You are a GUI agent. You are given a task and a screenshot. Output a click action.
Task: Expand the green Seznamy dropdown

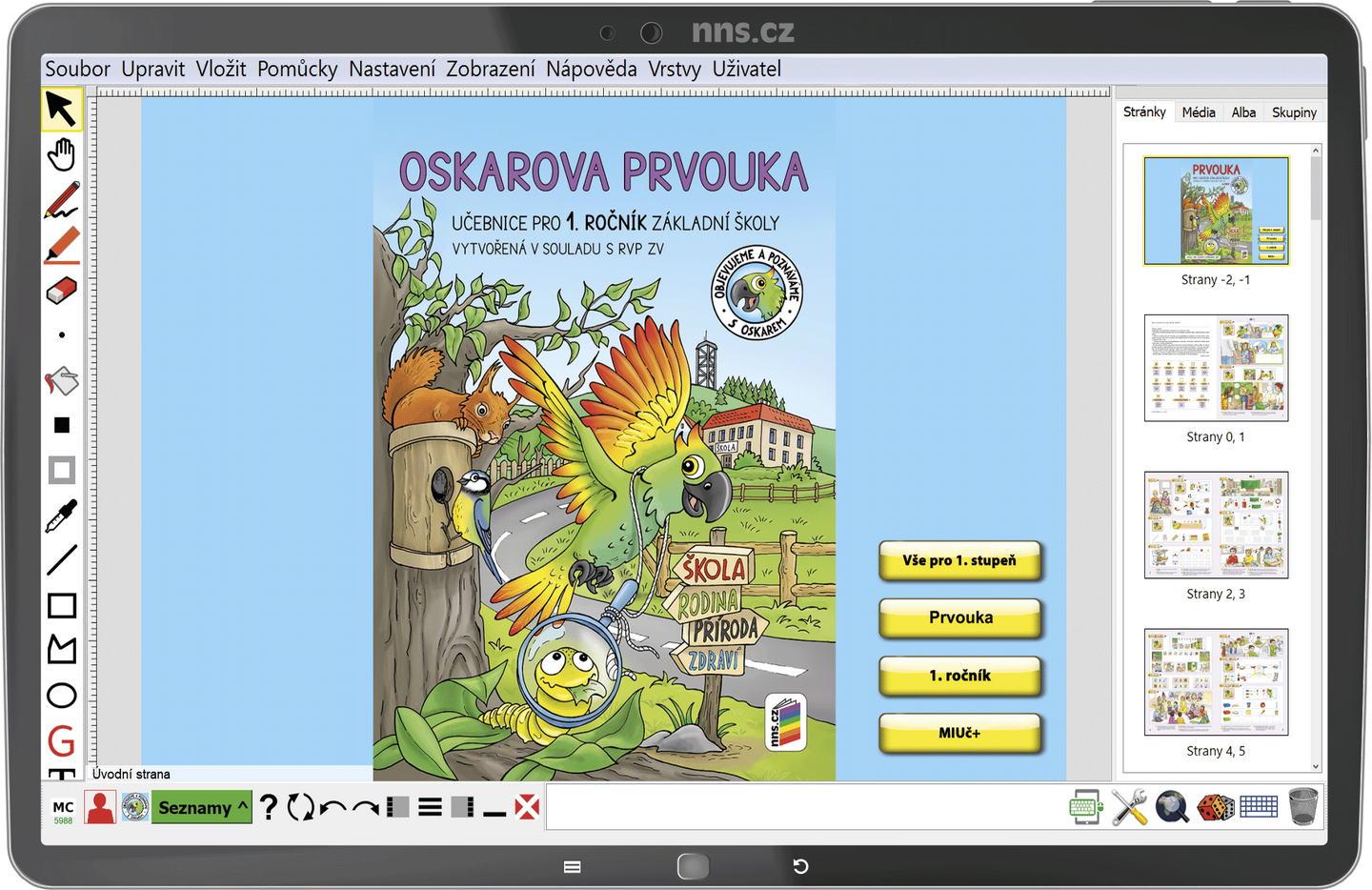202,807
